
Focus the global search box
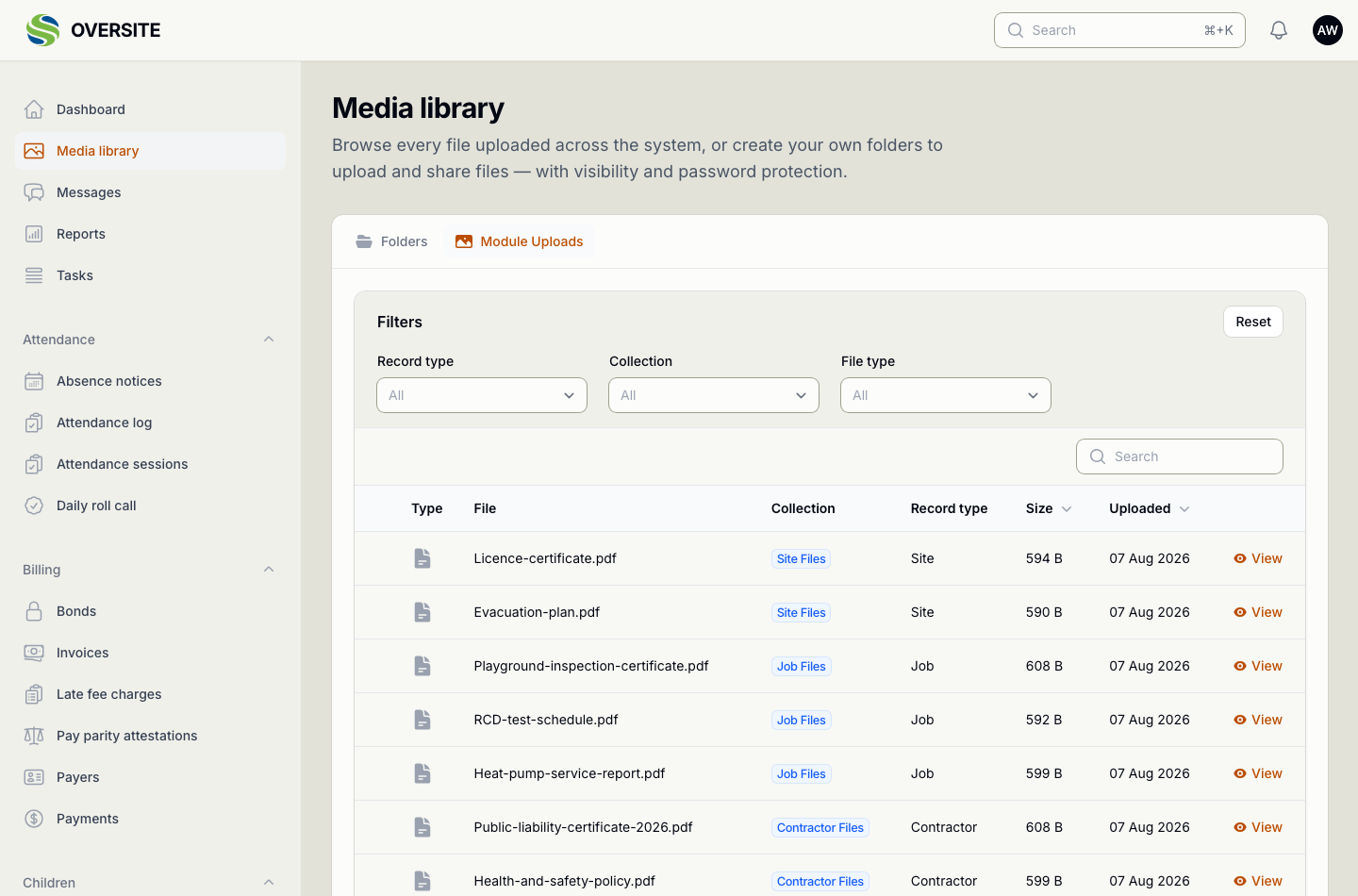(x=1119, y=30)
